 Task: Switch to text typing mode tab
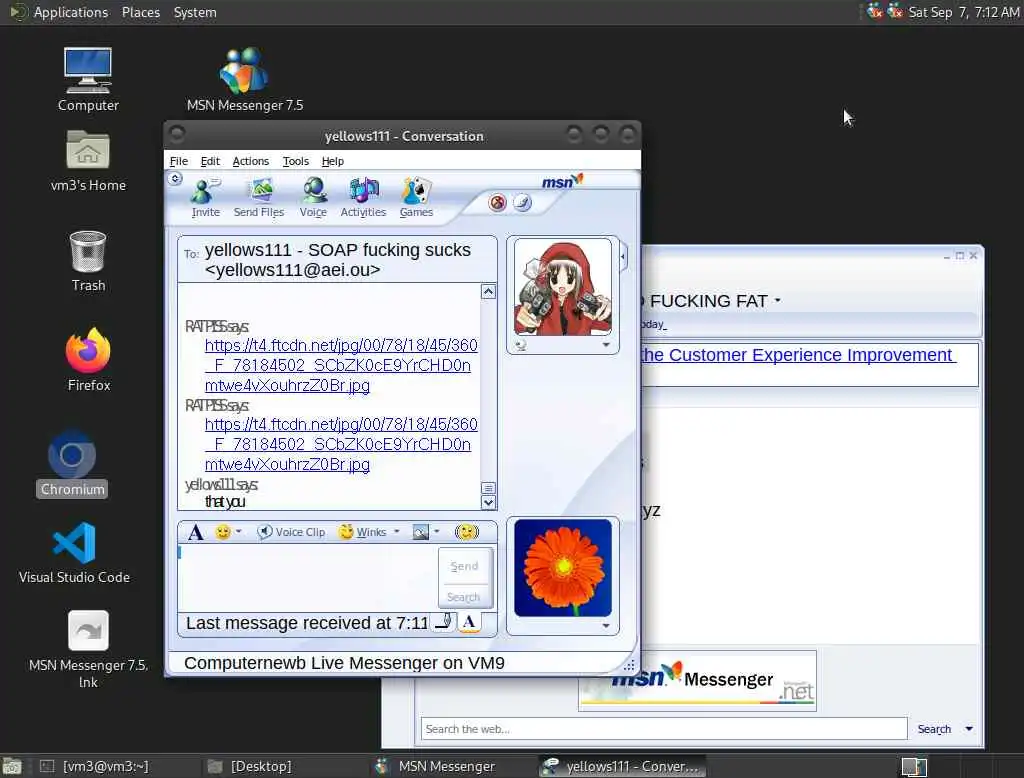469,622
